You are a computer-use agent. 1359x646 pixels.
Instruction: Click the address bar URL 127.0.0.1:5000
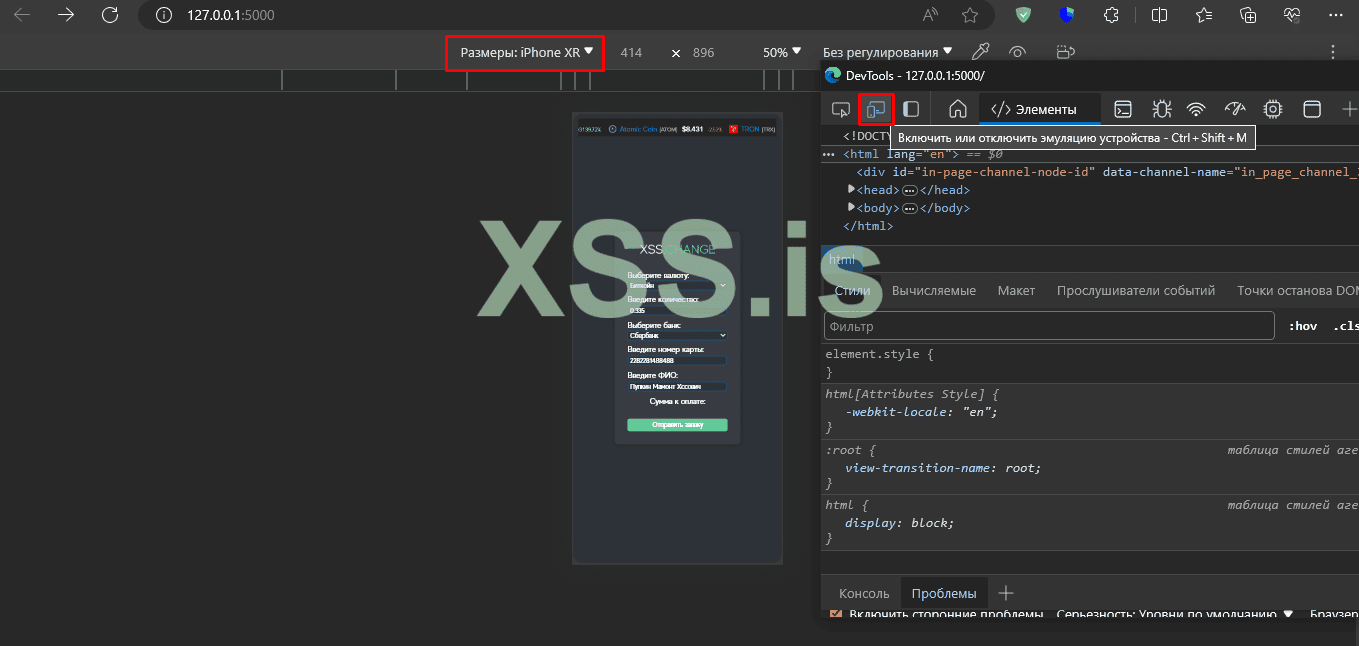click(231, 15)
